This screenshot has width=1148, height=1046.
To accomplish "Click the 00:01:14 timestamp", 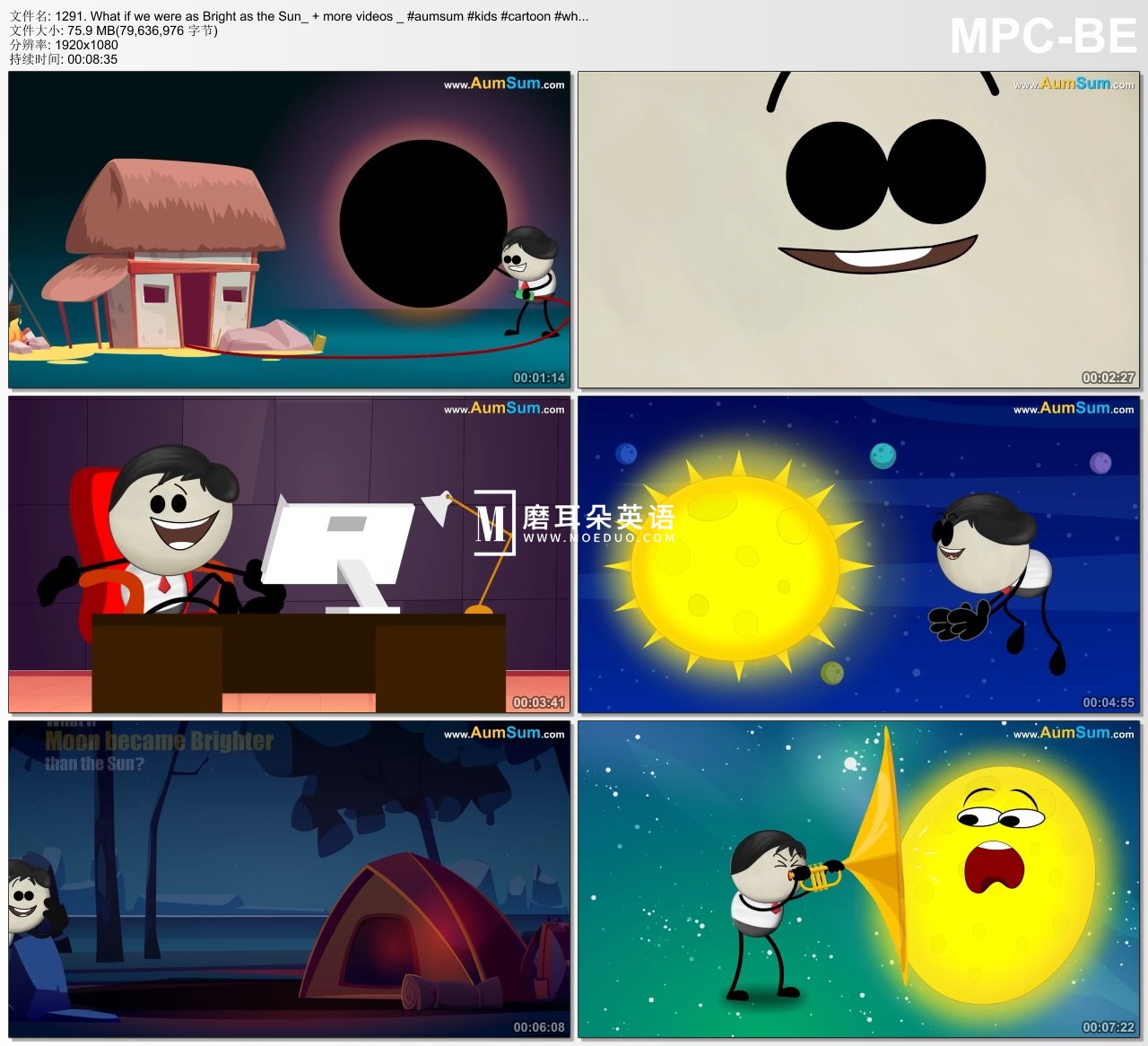I will (539, 378).
